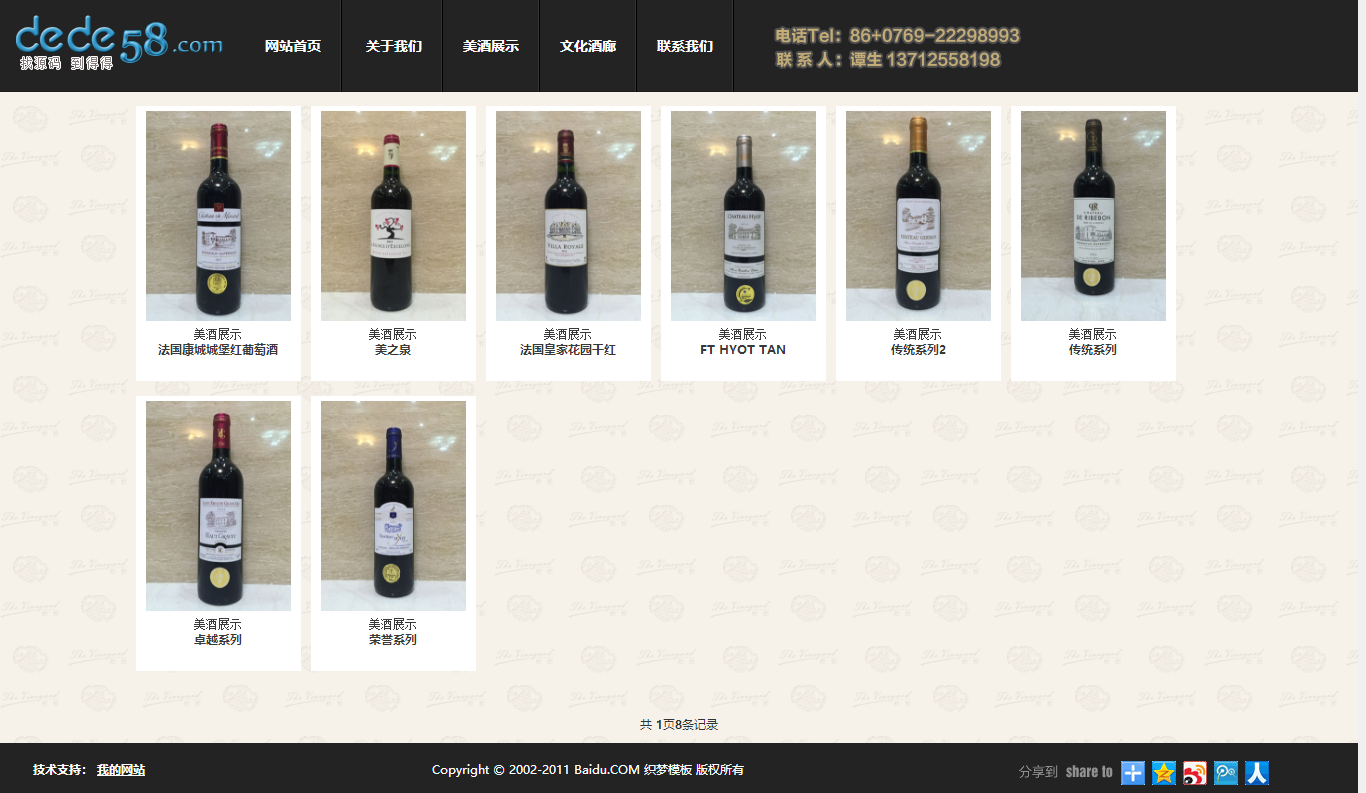Open FT HYOT TAN wine thumbnail
The height and width of the screenshot is (793, 1366).
click(x=743, y=216)
